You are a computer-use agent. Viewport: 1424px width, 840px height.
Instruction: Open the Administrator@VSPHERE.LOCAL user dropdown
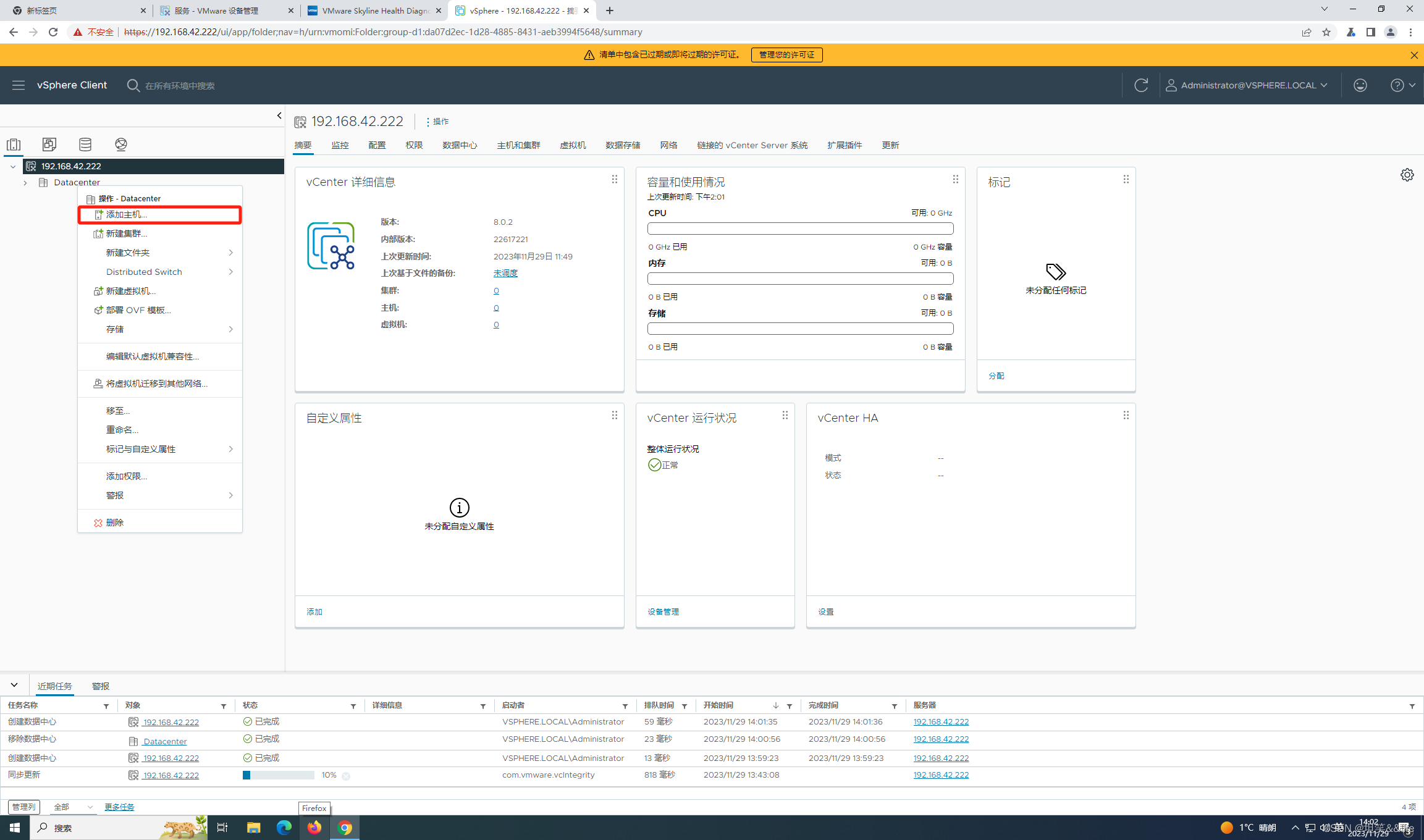(x=1247, y=85)
